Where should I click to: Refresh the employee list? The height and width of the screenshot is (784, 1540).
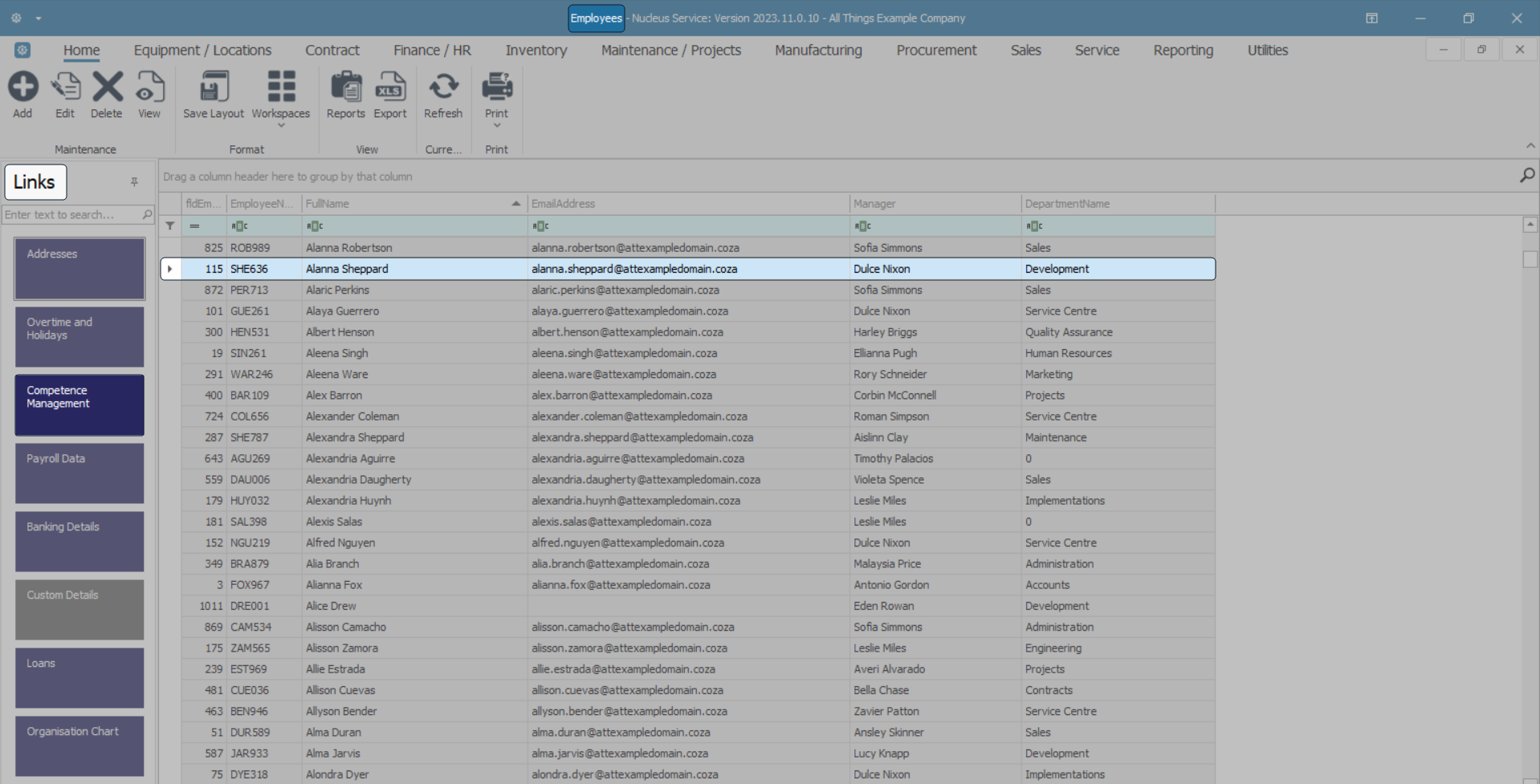tap(443, 87)
